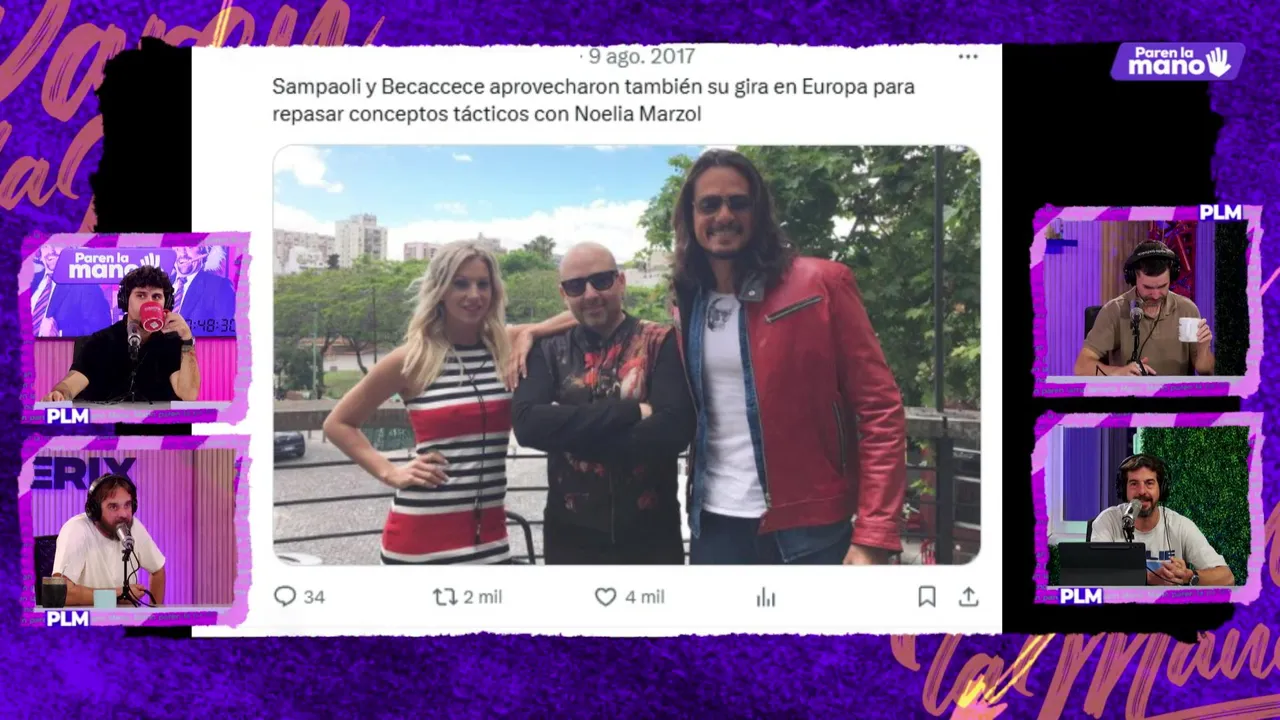This screenshot has width=1280, height=720.
Task: Click the 34 replies count
Action: pos(314,597)
